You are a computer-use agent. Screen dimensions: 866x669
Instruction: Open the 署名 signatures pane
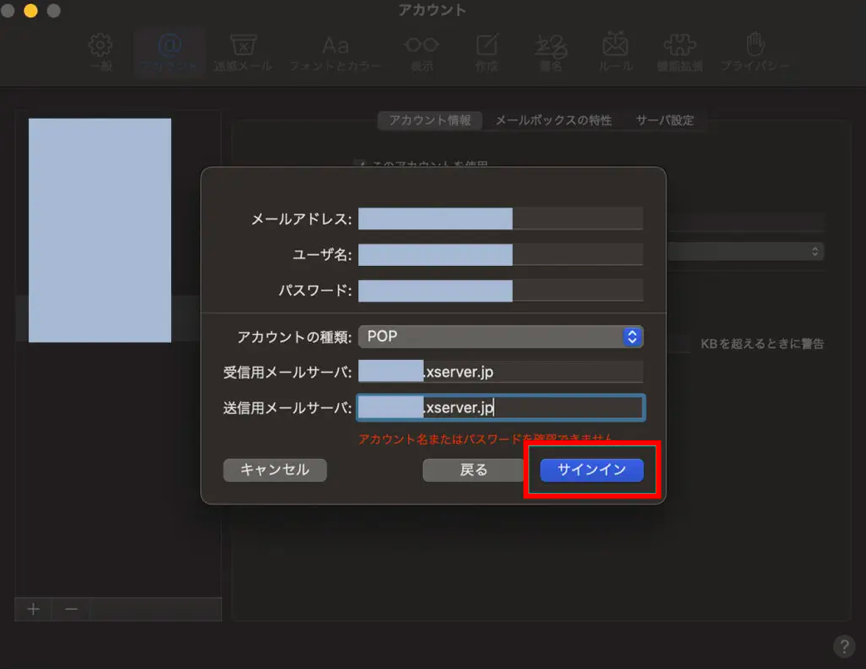[x=551, y=52]
